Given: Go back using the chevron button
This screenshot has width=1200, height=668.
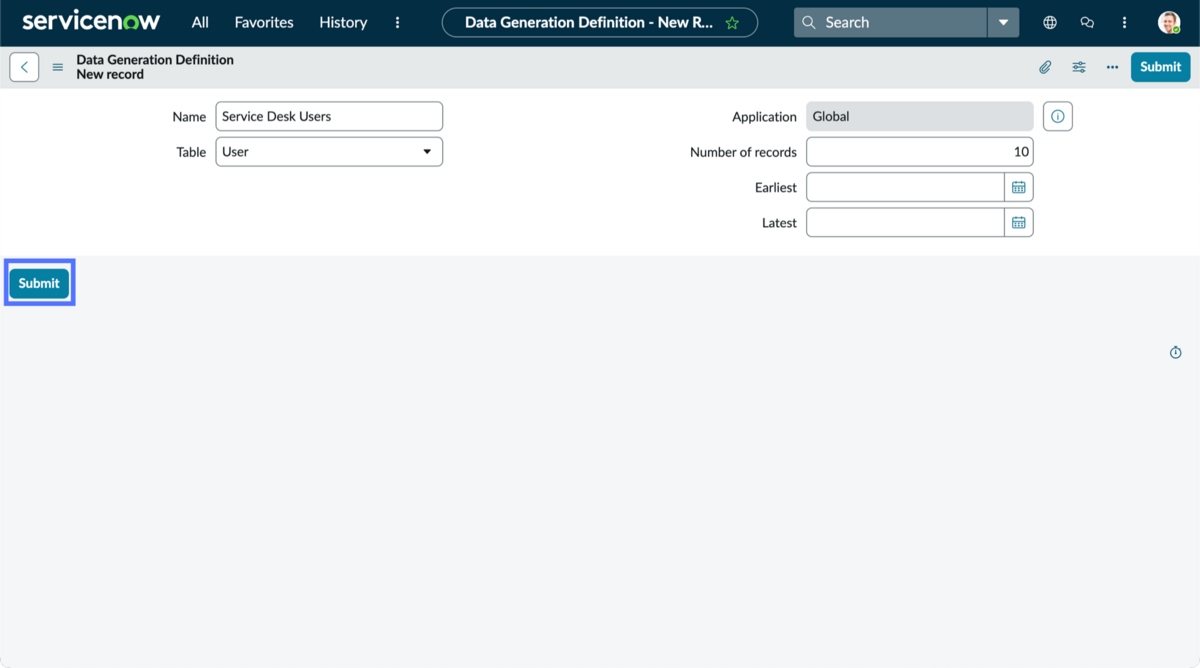Looking at the screenshot, I should [24, 67].
